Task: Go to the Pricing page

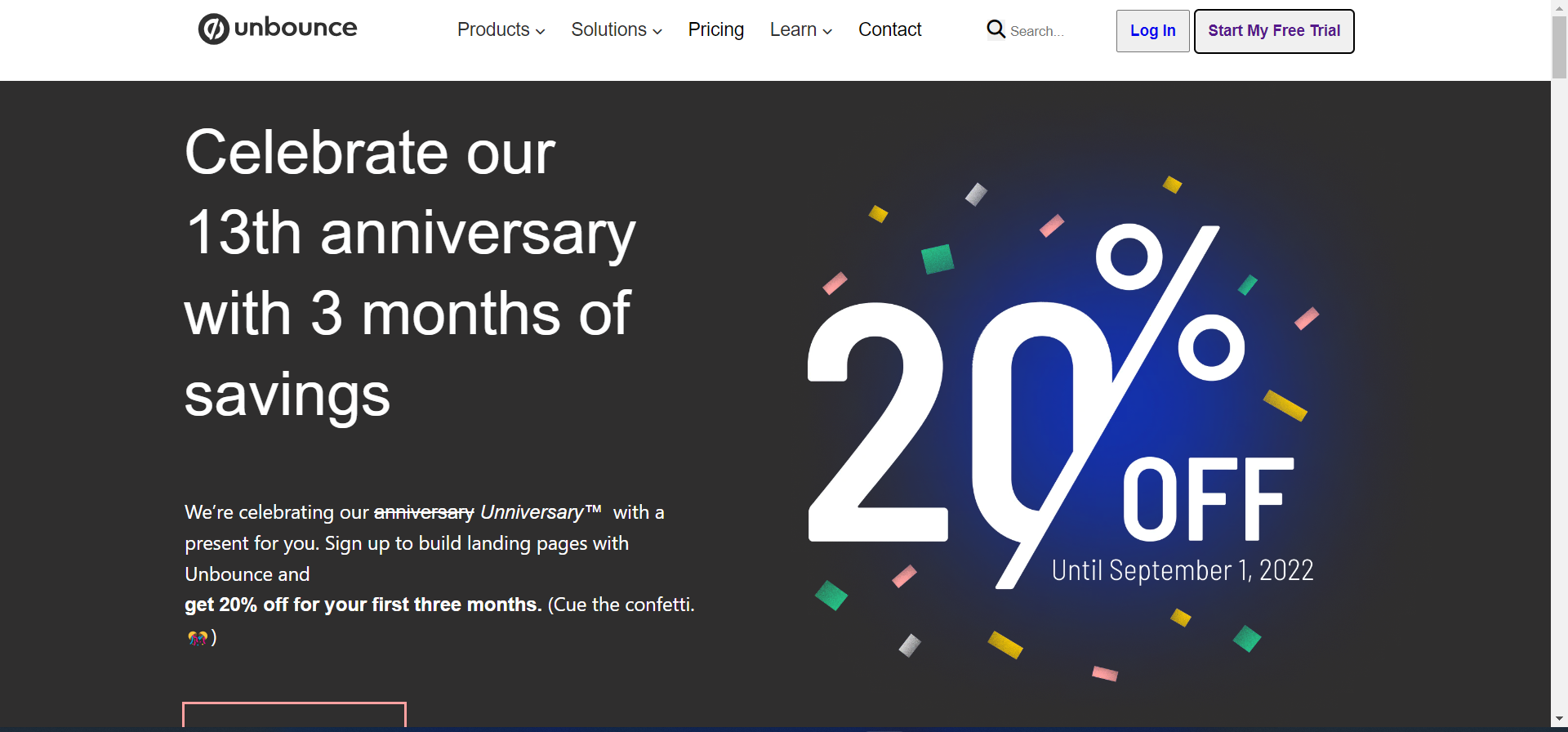Action: (715, 30)
